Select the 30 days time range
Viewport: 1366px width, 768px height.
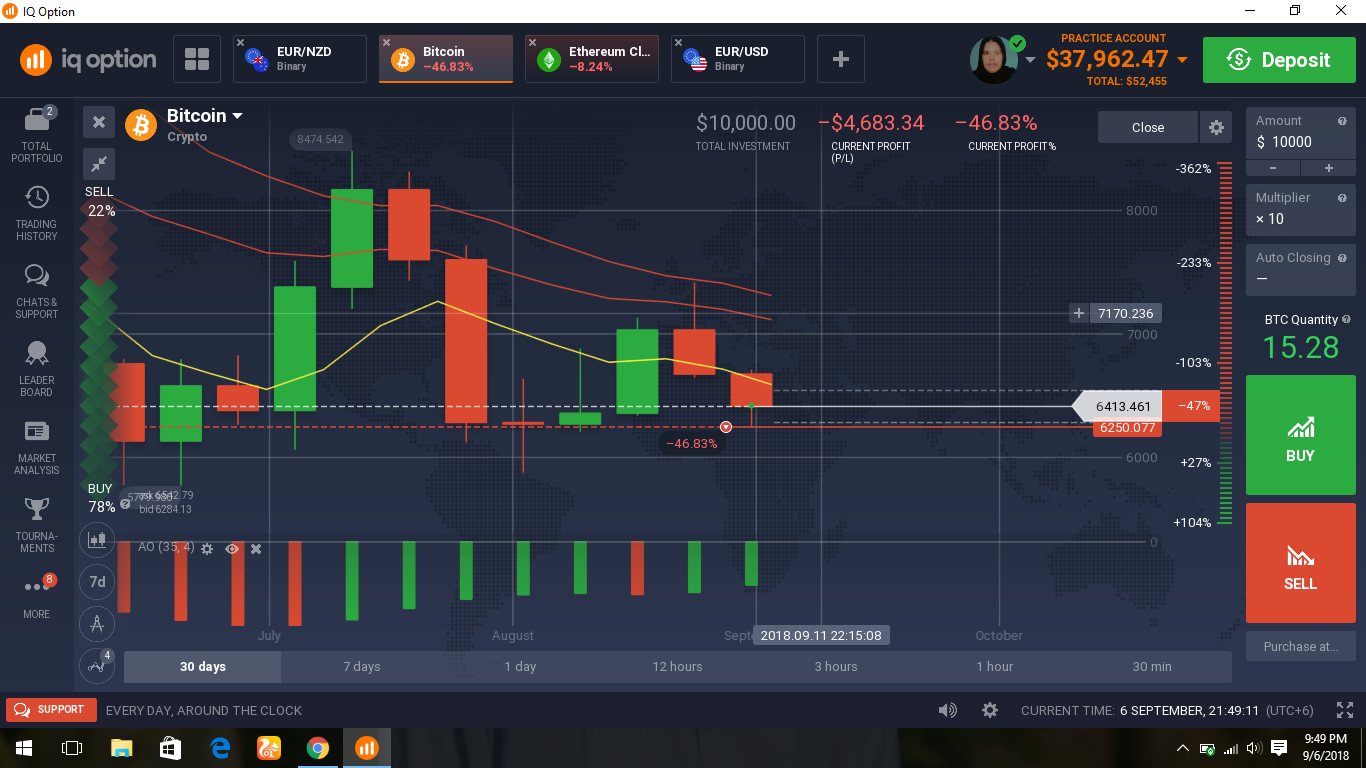pyautogui.click(x=203, y=667)
